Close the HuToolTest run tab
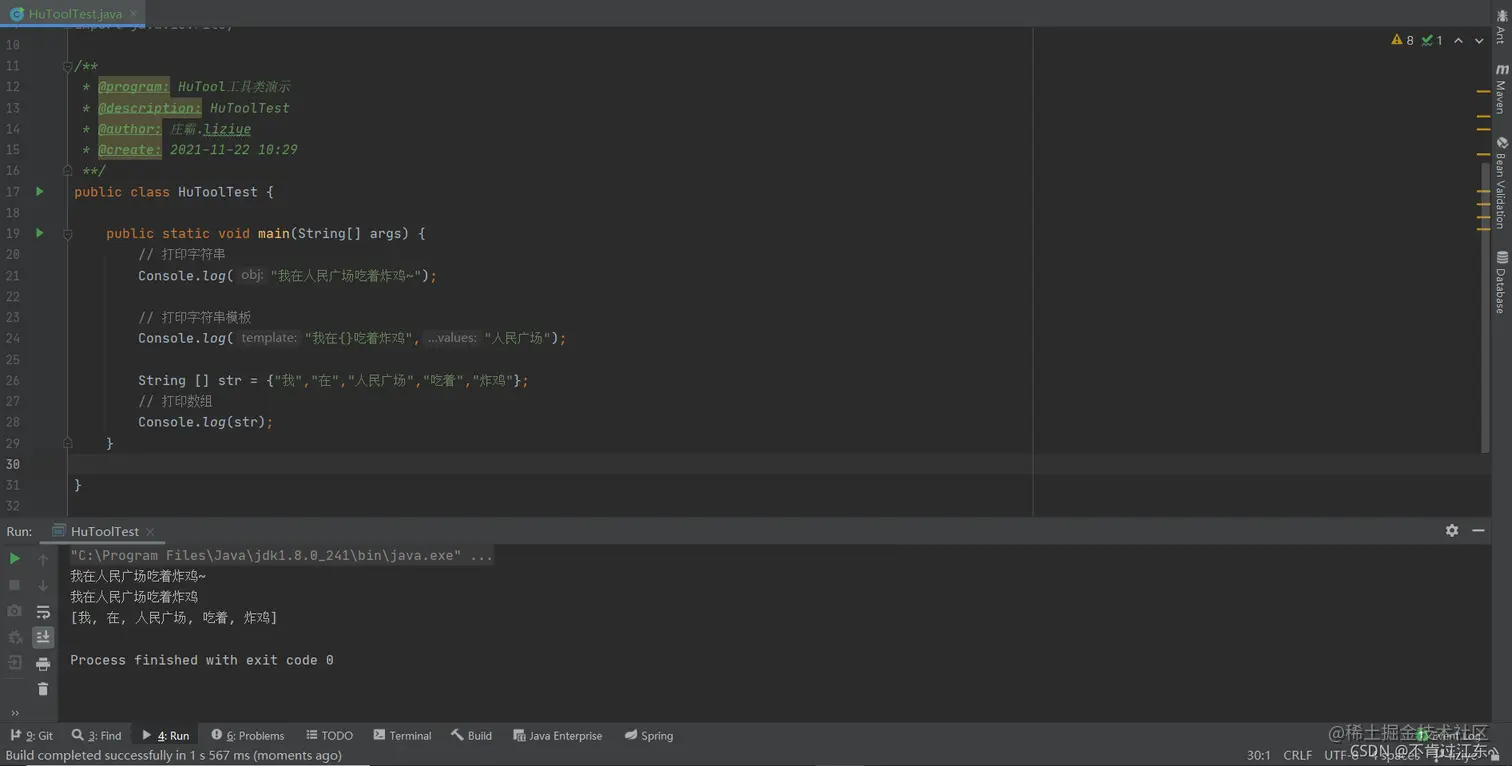1512x766 pixels. pos(151,531)
